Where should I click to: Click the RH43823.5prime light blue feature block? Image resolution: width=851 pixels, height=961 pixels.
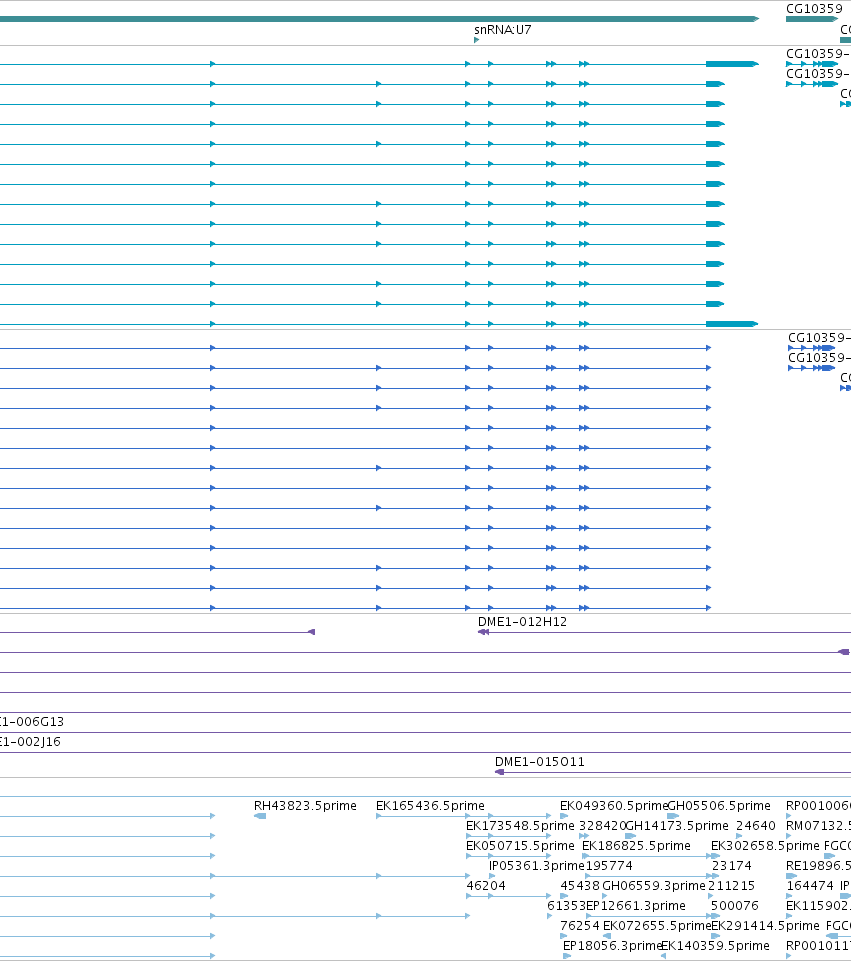coord(260,816)
